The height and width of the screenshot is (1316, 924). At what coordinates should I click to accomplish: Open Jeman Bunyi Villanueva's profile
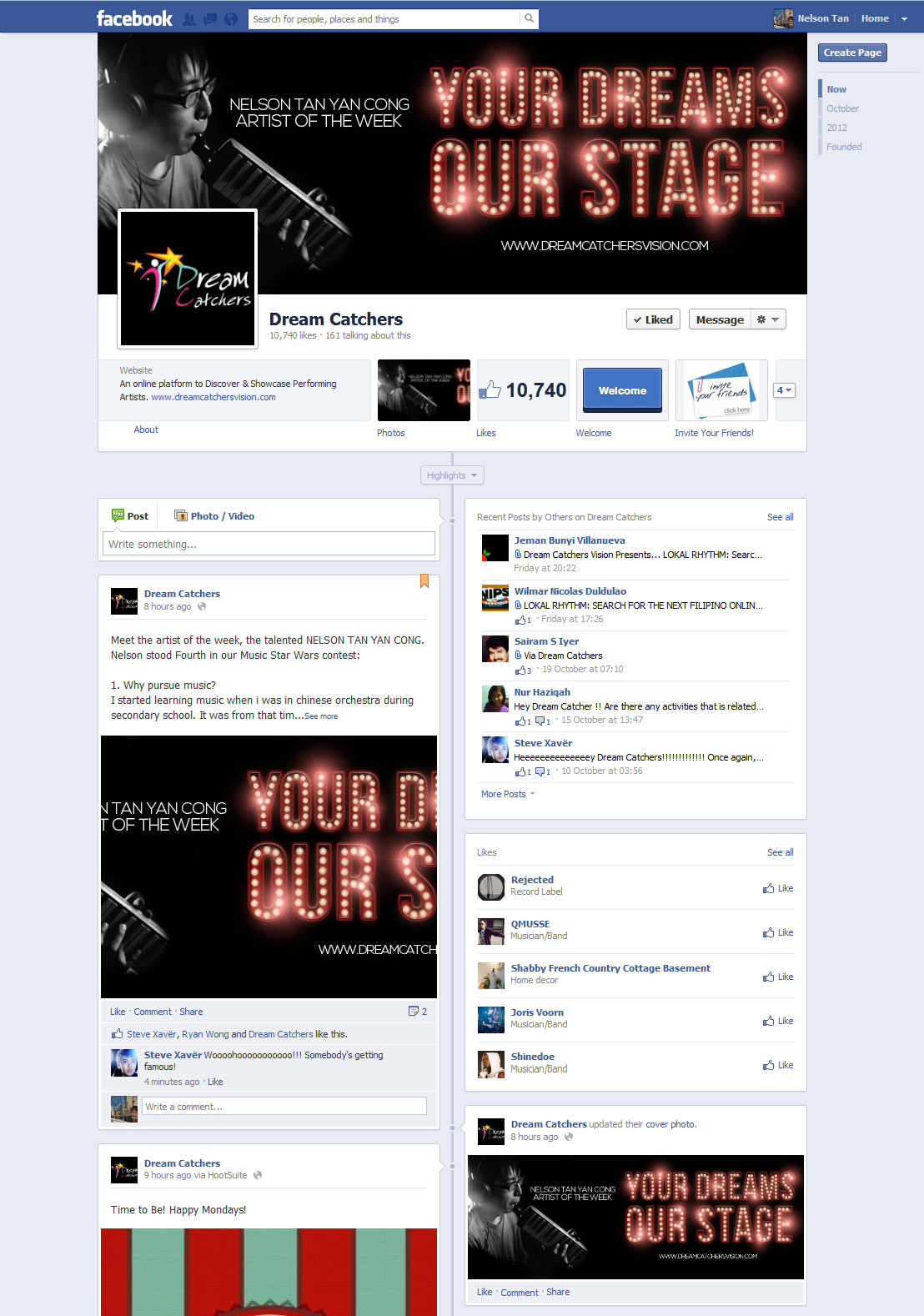[x=570, y=540]
